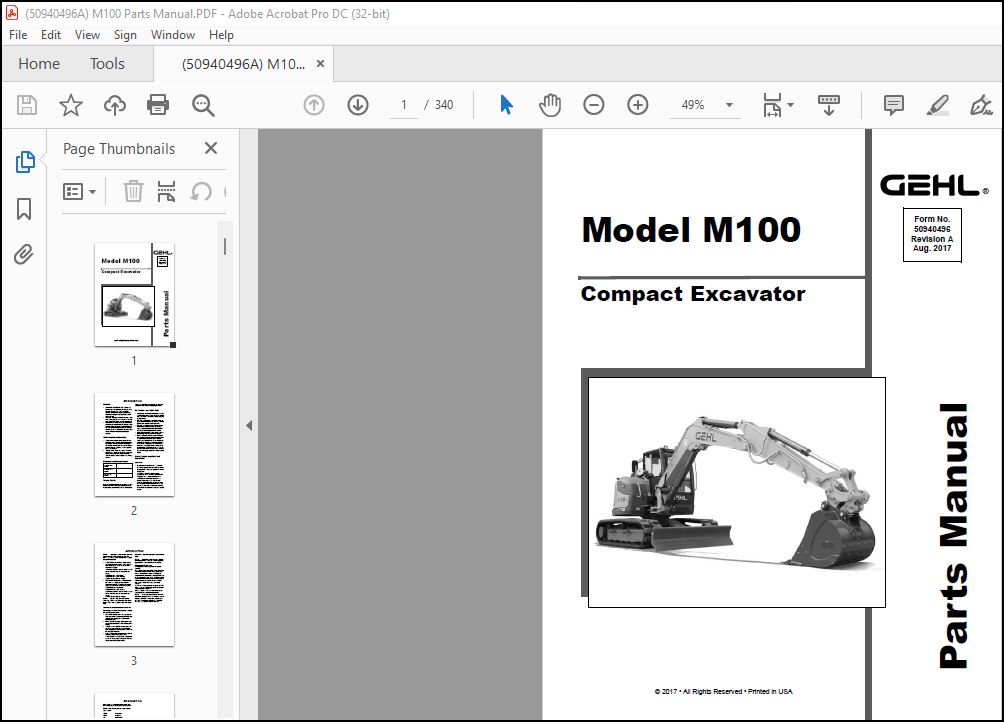Click the 'Compact Excavator' subtitle text
Screen dimensions: 1004x722
point(693,294)
